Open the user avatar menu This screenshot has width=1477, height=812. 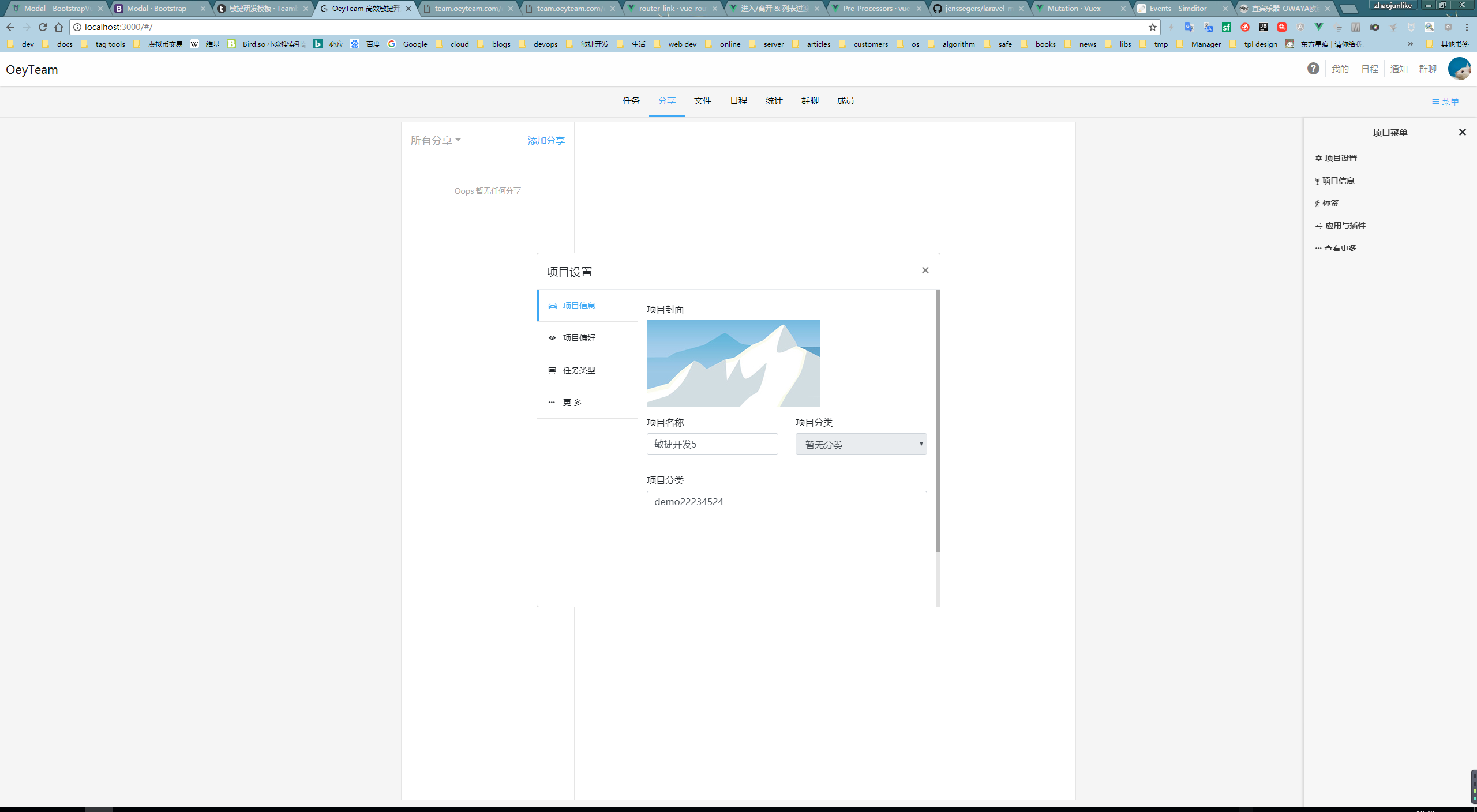tap(1459, 69)
